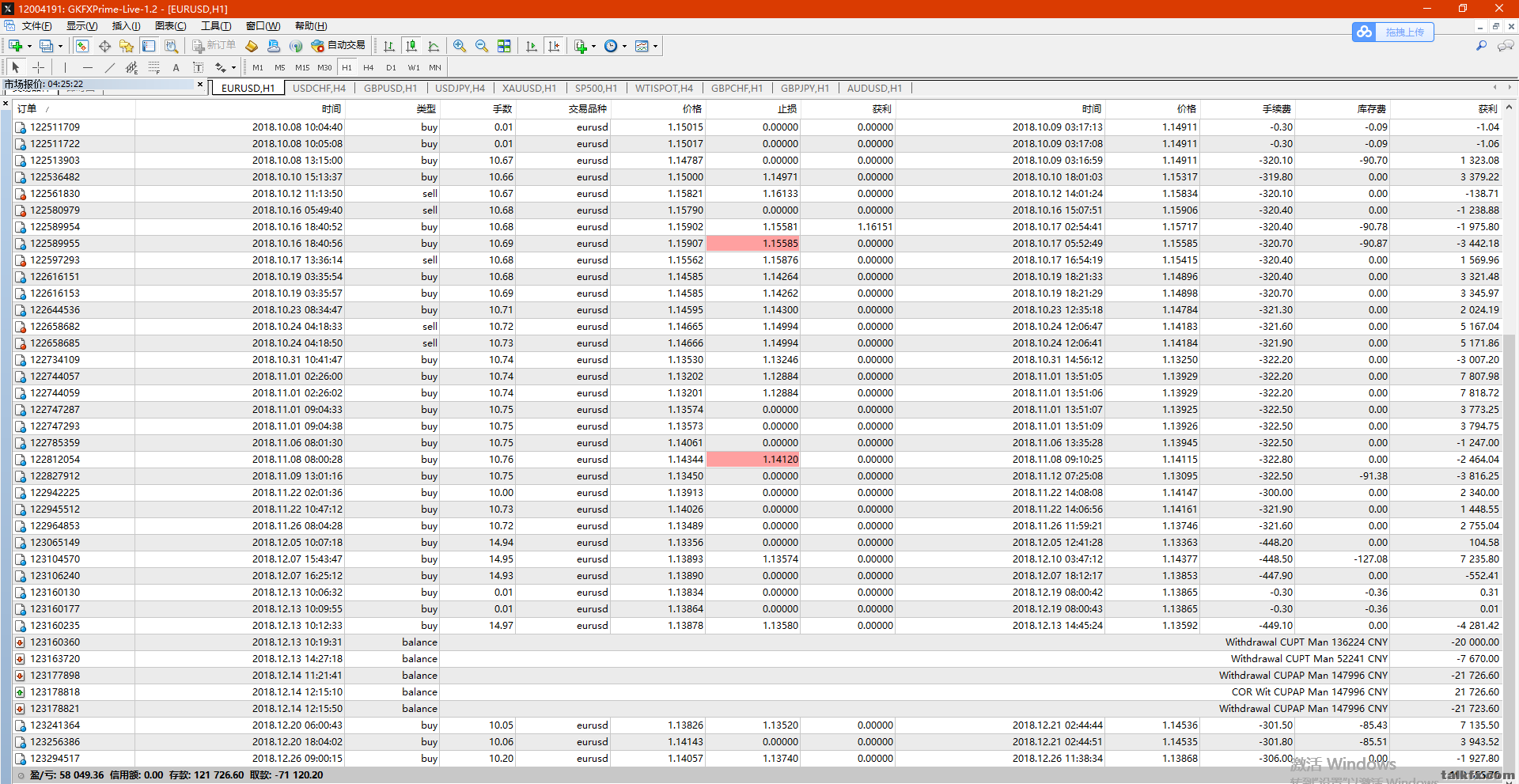Switch timeframe to D1

pos(391,67)
